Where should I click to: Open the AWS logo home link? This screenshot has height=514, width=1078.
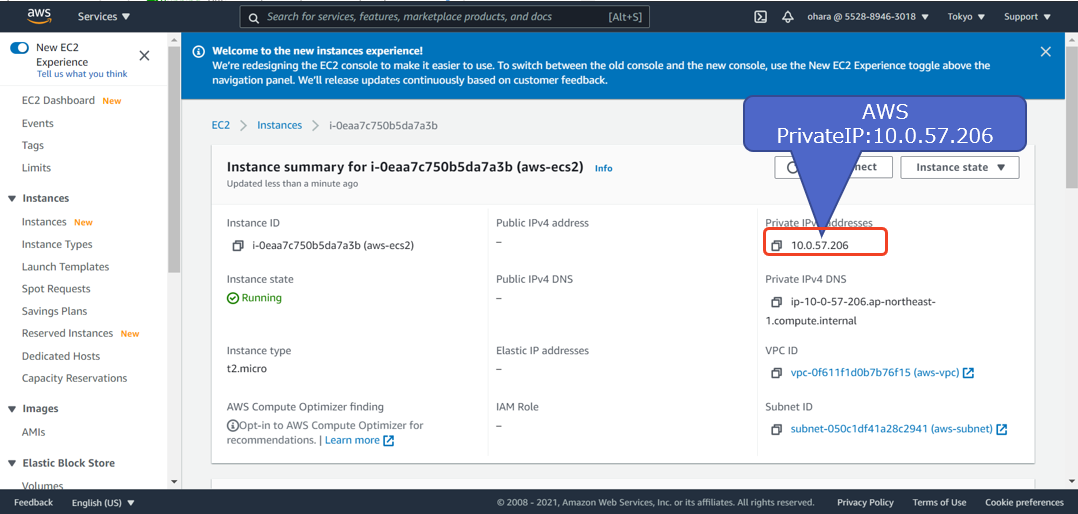tap(40, 16)
